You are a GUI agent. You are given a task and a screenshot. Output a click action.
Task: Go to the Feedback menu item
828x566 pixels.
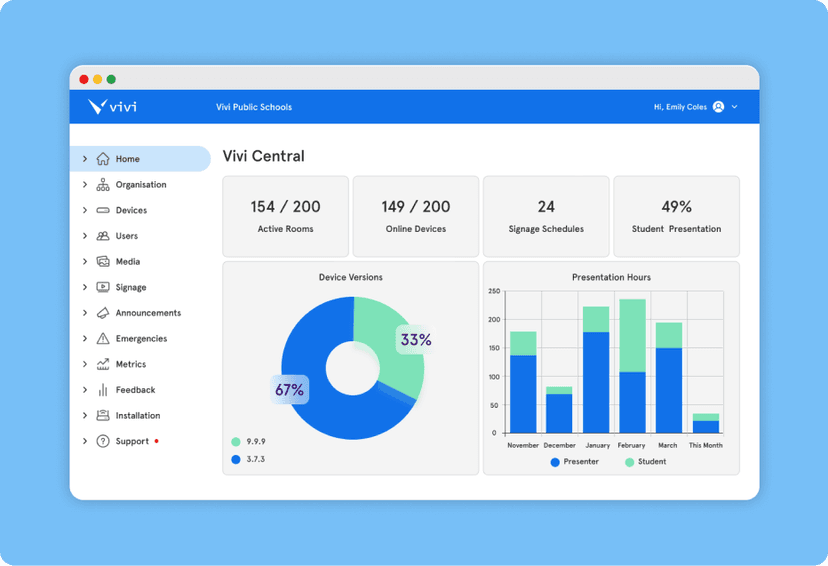click(x=135, y=390)
